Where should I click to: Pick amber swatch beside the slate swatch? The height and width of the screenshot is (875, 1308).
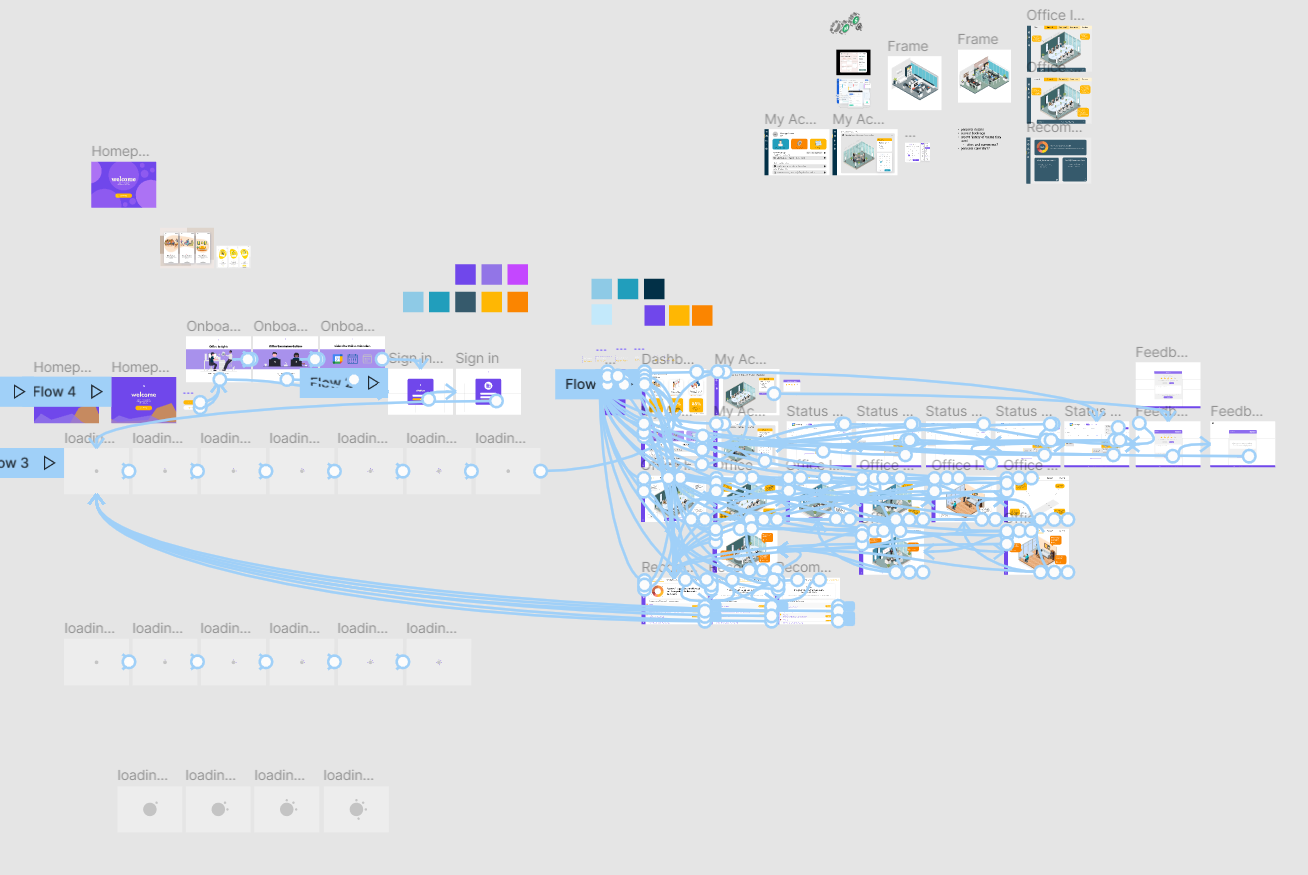[x=491, y=302]
